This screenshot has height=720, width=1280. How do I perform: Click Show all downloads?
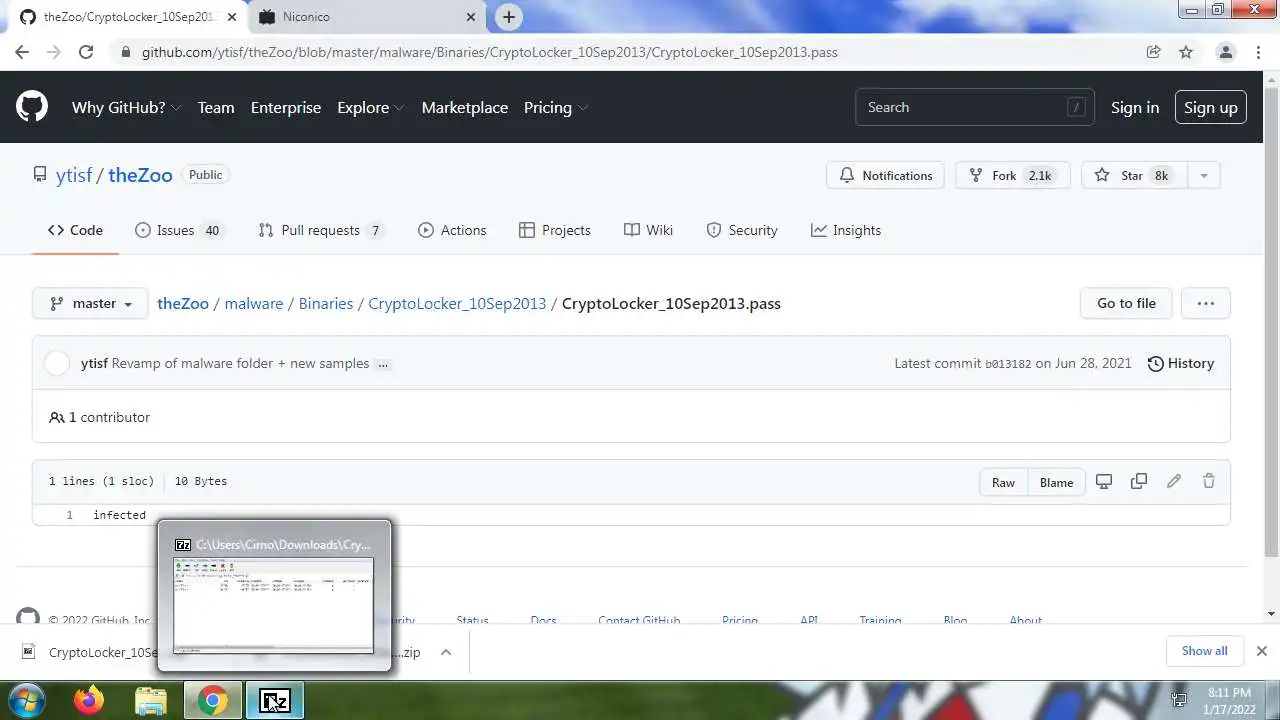pos(1204,651)
